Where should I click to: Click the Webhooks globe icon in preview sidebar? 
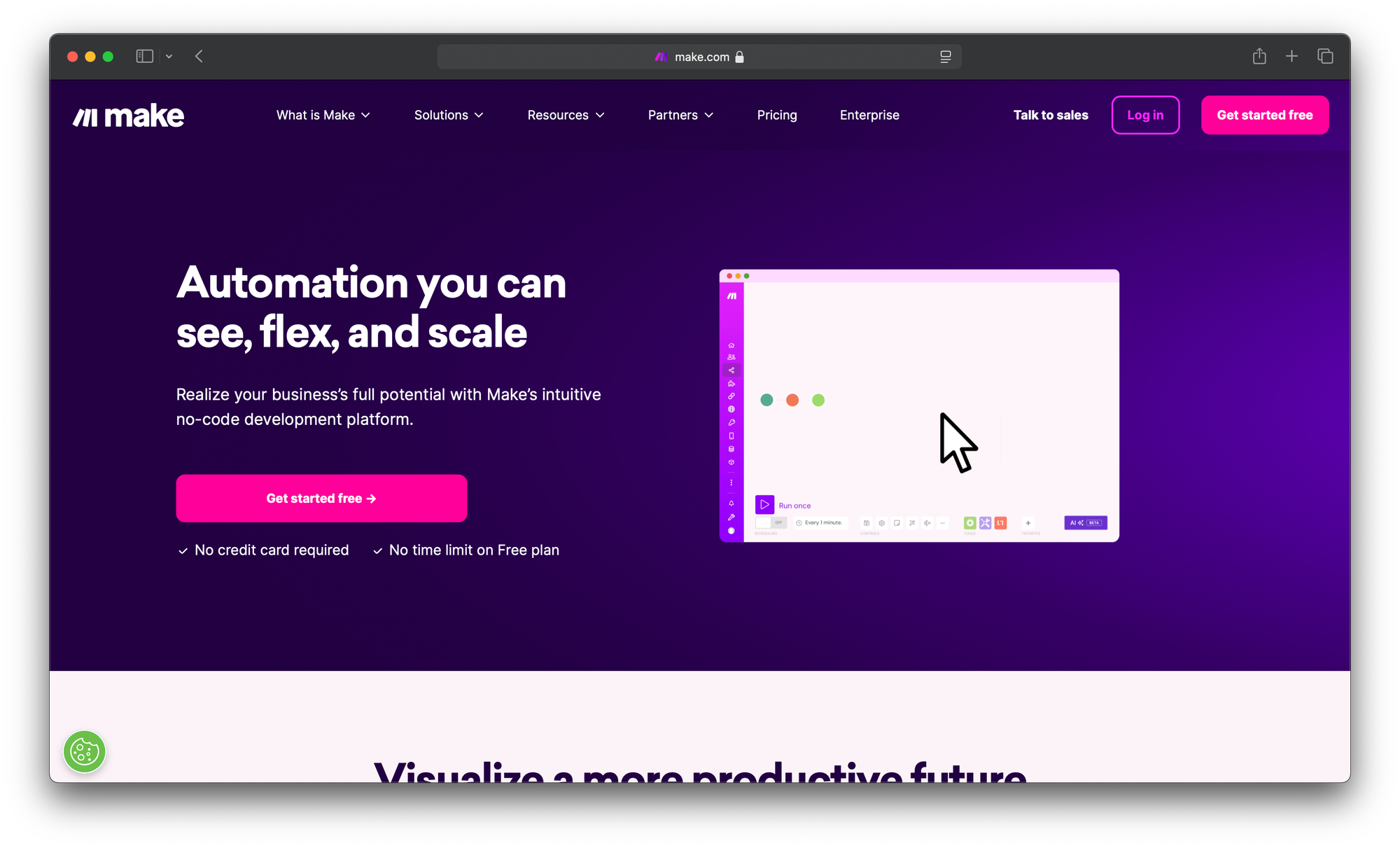tap(731, 409)
